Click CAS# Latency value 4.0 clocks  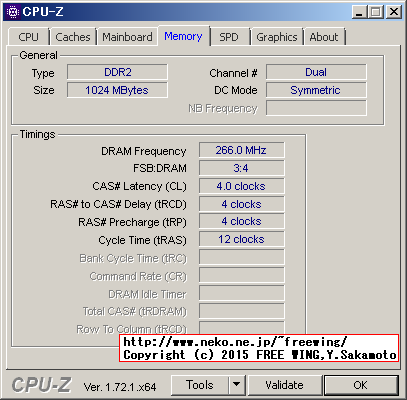tap(242, 186)
